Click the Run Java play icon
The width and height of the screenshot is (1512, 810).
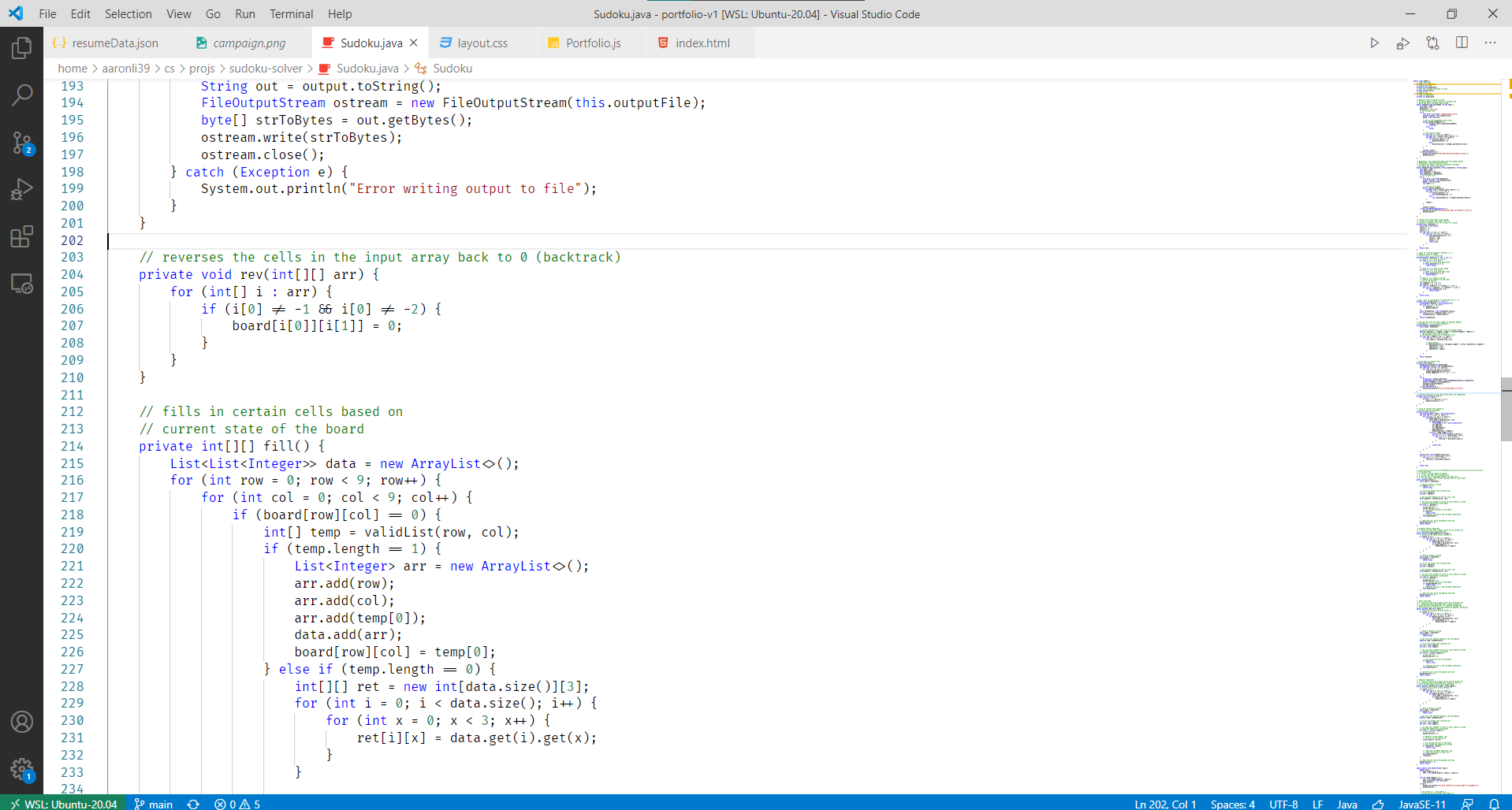tap(1374, 43)
